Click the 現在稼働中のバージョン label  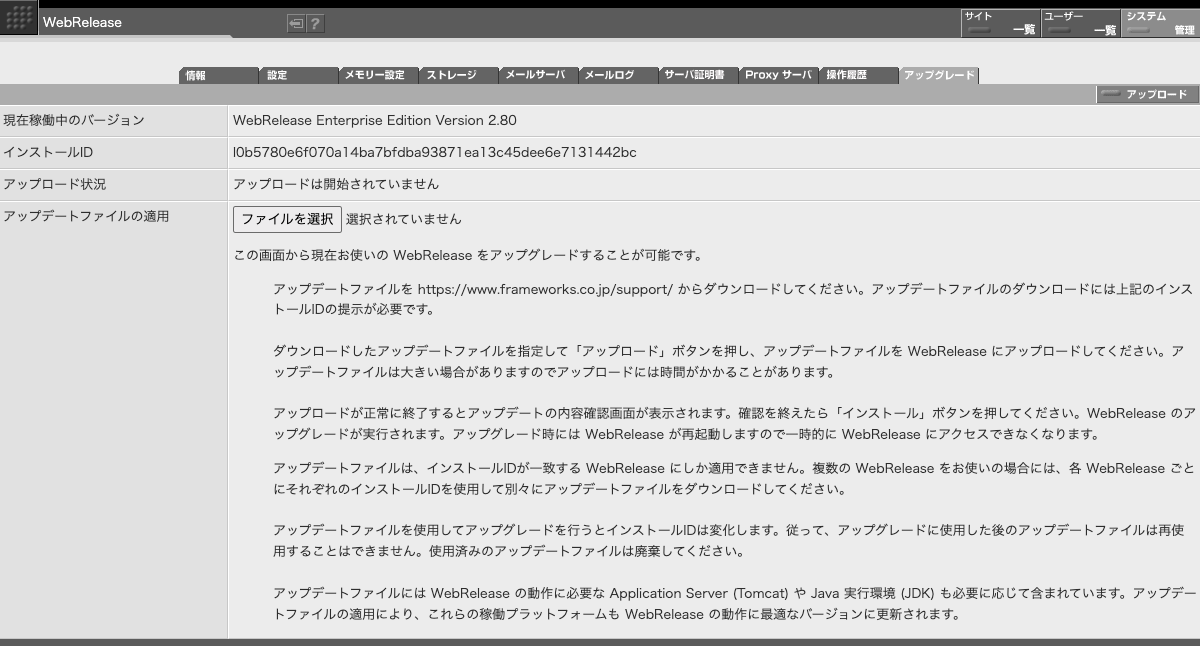click(x=74, y=120)
